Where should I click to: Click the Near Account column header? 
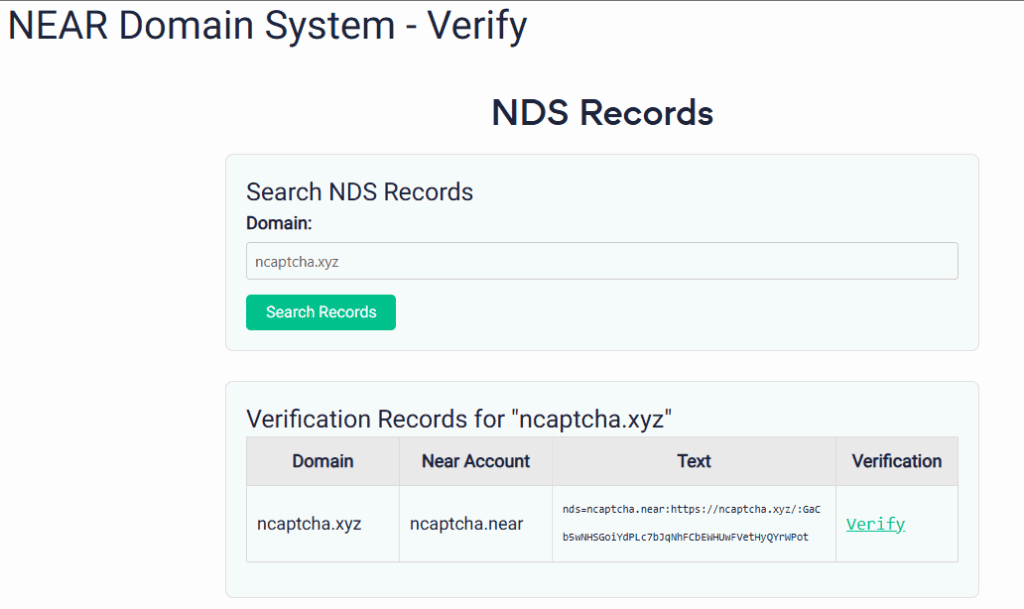(x=475, y=461)
